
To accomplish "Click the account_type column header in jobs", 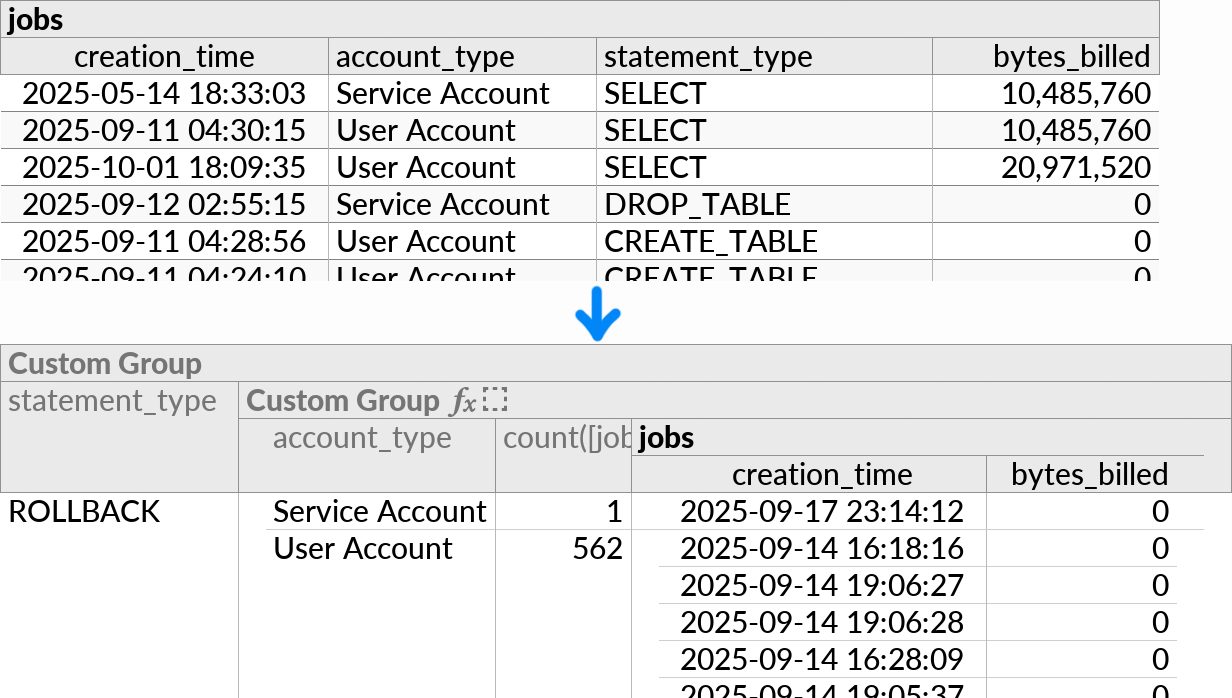I will (x=425, y=56).
